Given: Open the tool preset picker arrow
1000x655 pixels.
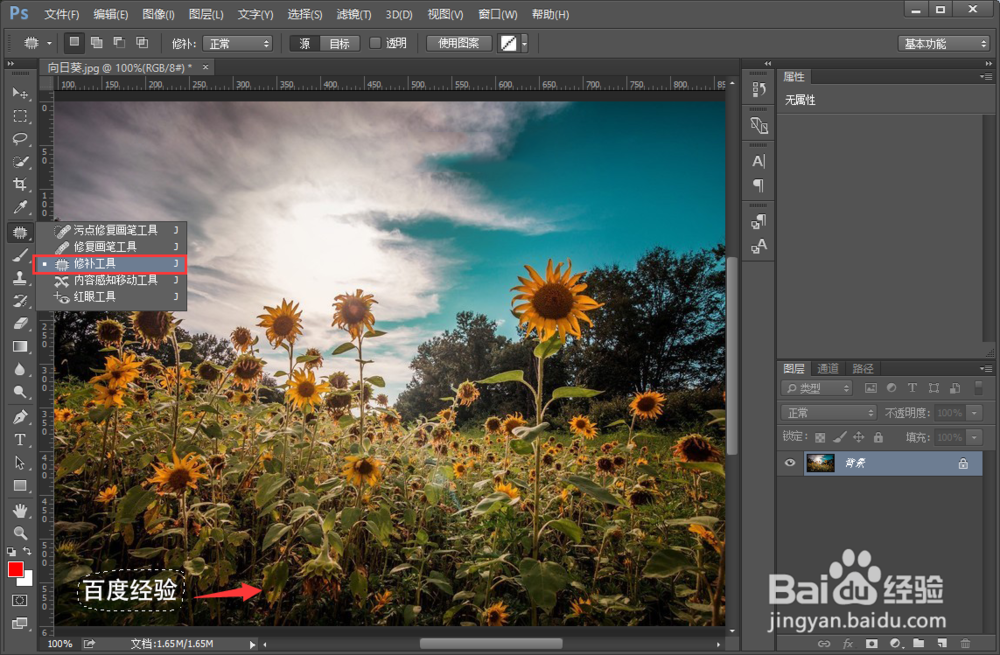Looking at the screenshot, I should point(49,43).
